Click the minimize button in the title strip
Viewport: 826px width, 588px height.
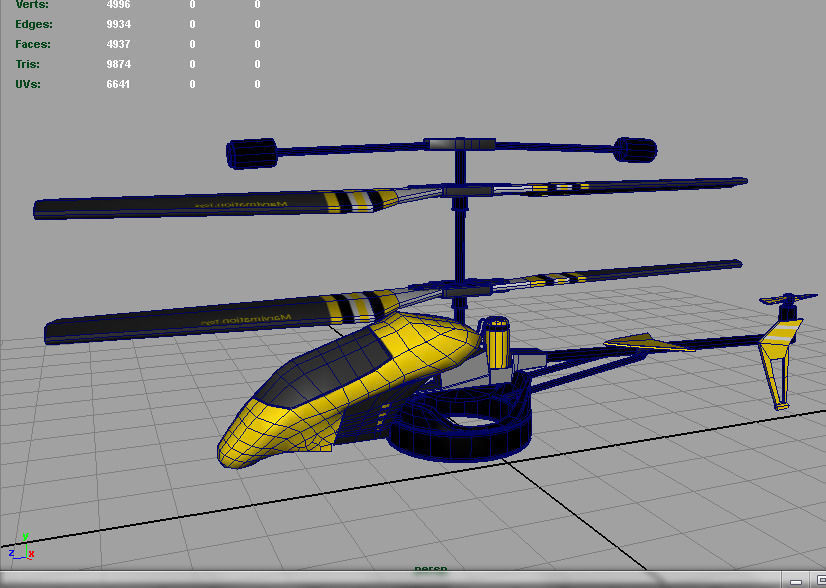[795, 581]
